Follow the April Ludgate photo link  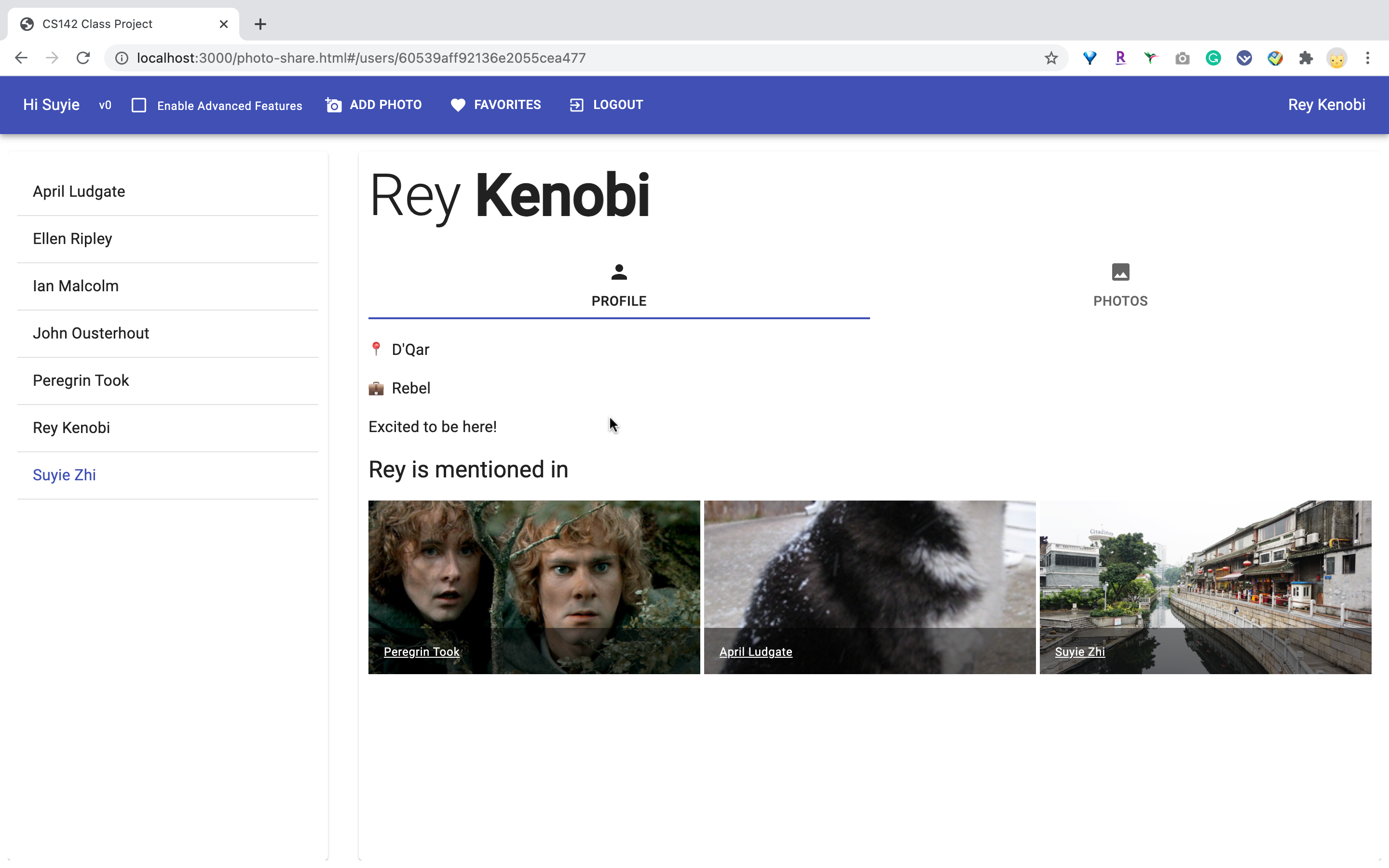coord(755,651)
